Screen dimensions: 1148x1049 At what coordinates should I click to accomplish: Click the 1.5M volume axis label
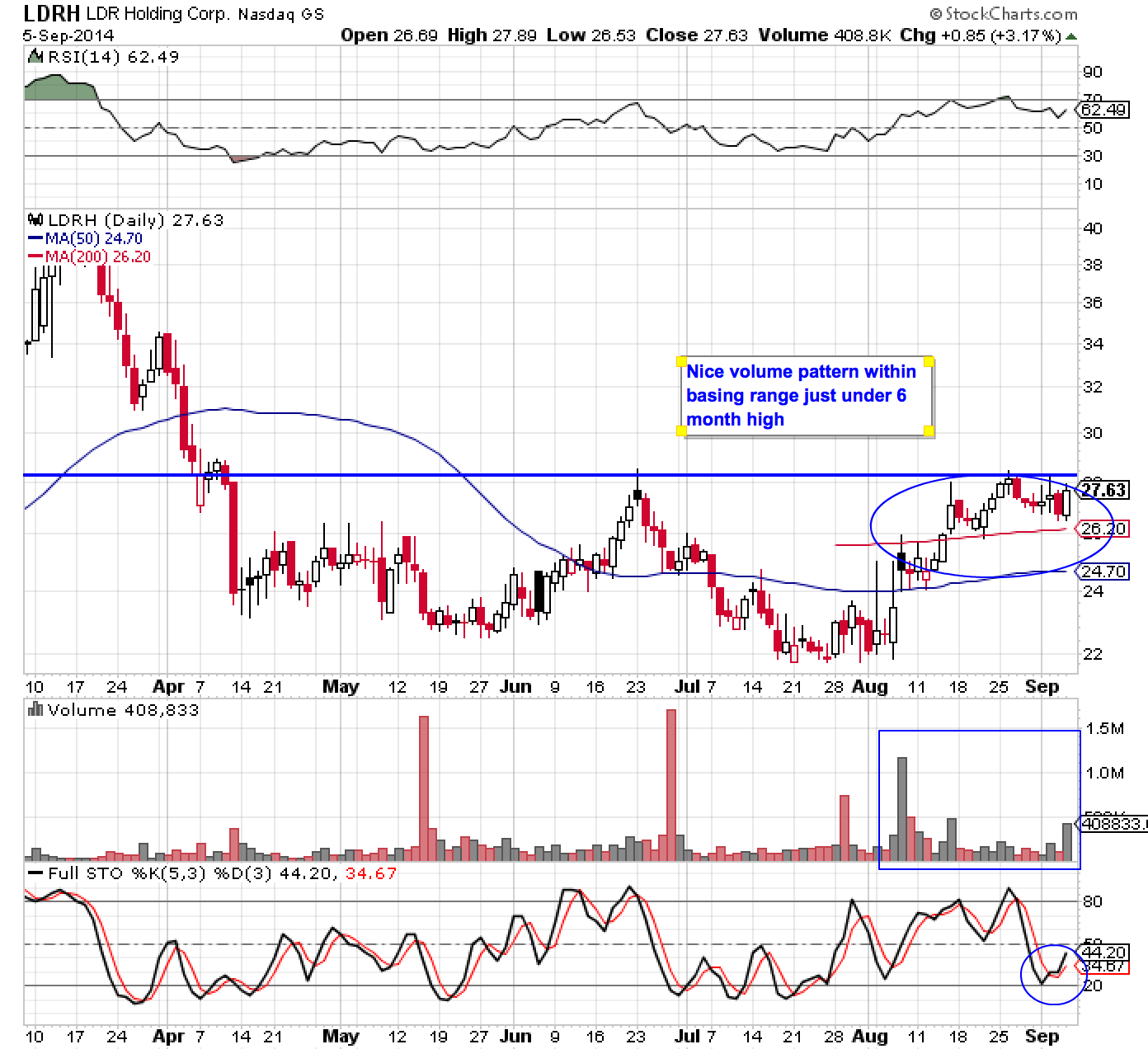(x=1104, y=729)
